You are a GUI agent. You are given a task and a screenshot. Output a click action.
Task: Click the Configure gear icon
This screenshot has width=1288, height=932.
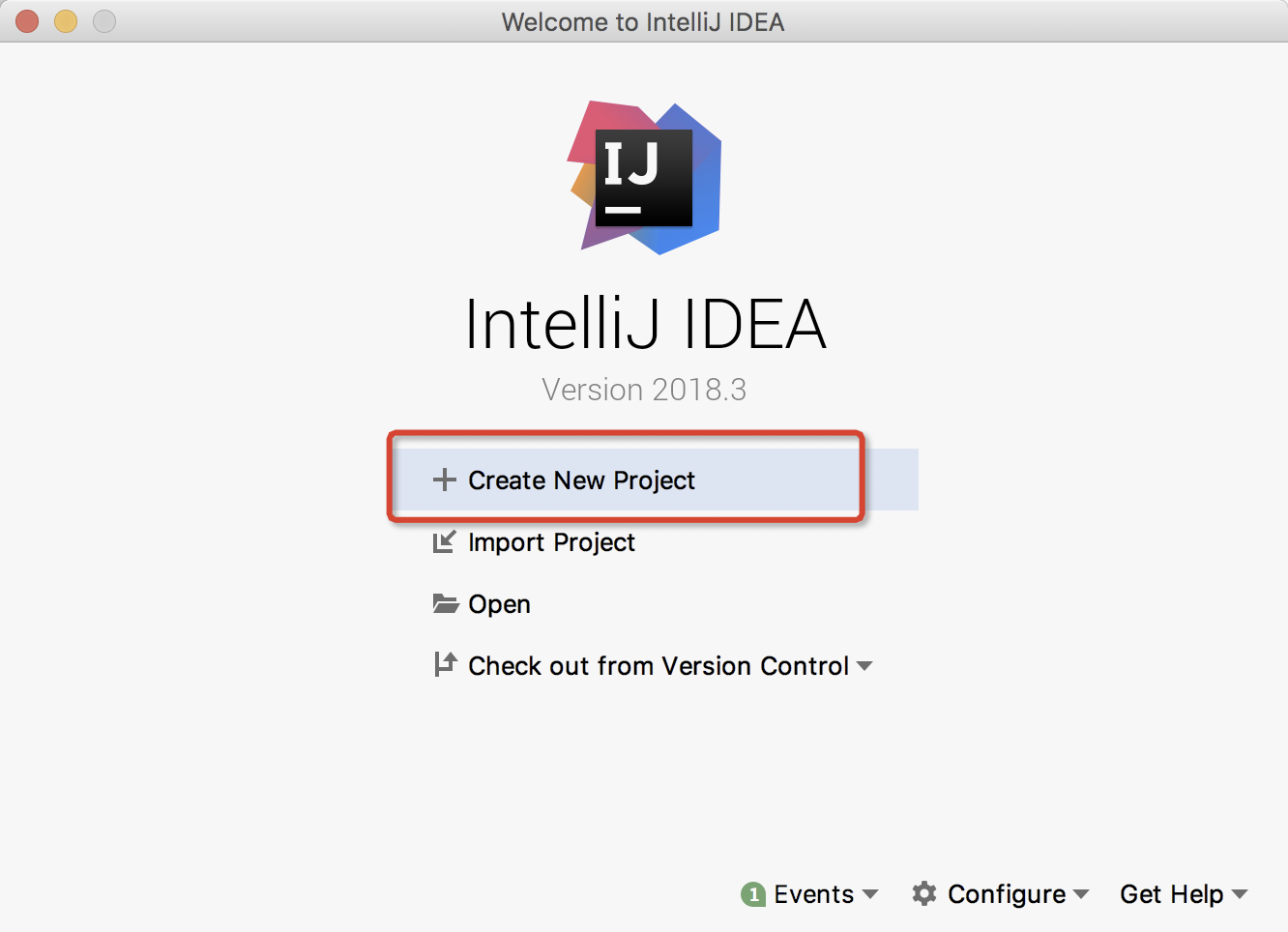click(924, 893)
